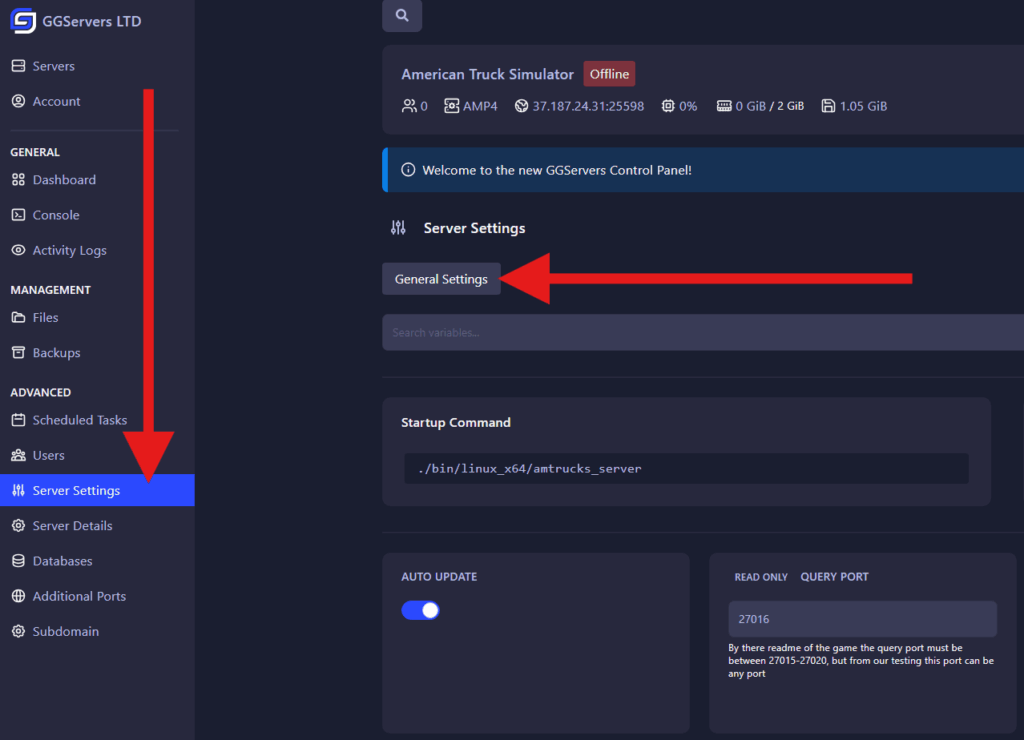Toggle the Auto Update switch off
The width and height of the screenshot is (1024, 740).
pyautogui.click(x=420, y=610)
